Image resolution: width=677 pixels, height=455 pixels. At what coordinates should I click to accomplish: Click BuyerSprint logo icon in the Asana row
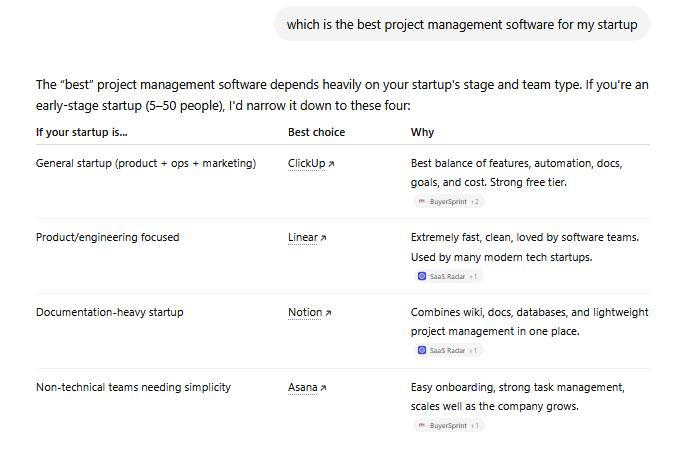422,425
